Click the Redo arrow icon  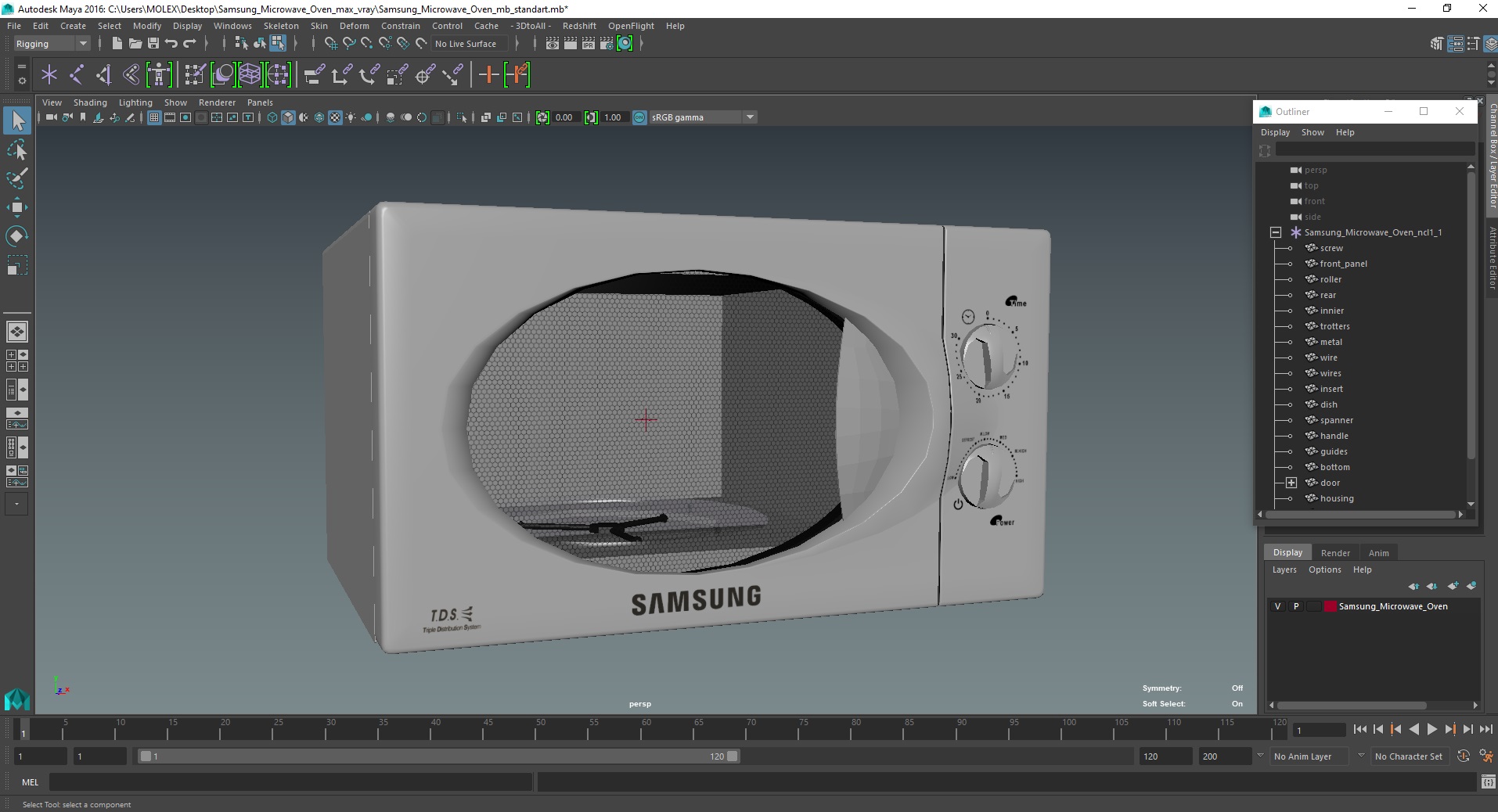coord(189,44)
